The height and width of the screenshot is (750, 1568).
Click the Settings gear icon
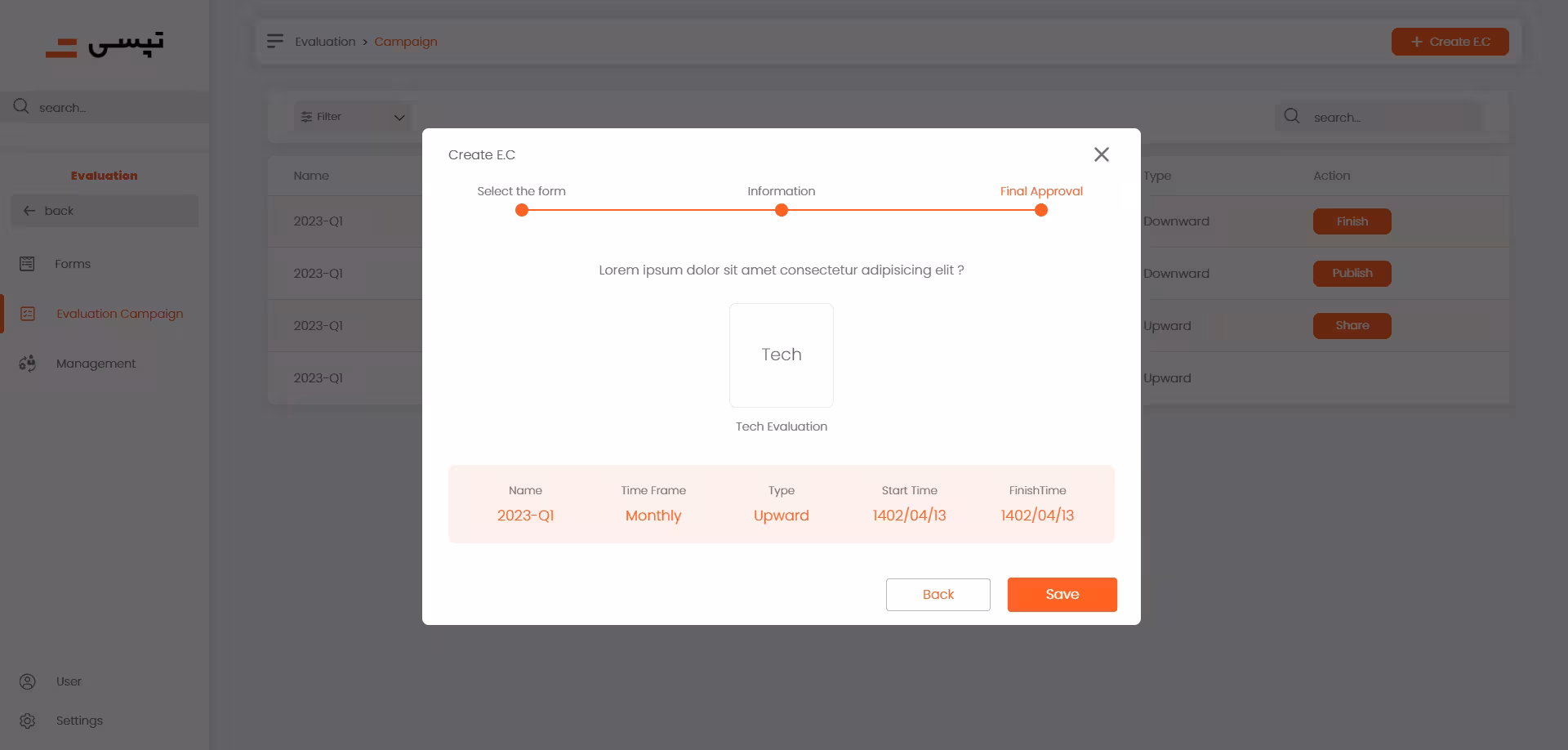(x=28, y=721)
